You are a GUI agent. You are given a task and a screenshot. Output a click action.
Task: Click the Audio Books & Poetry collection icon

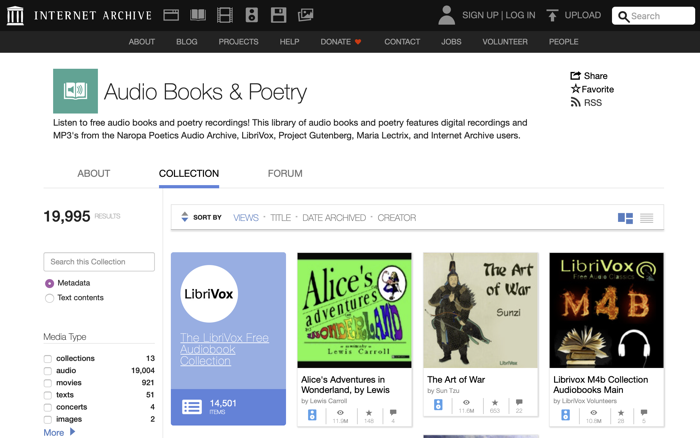coord(75,91)
